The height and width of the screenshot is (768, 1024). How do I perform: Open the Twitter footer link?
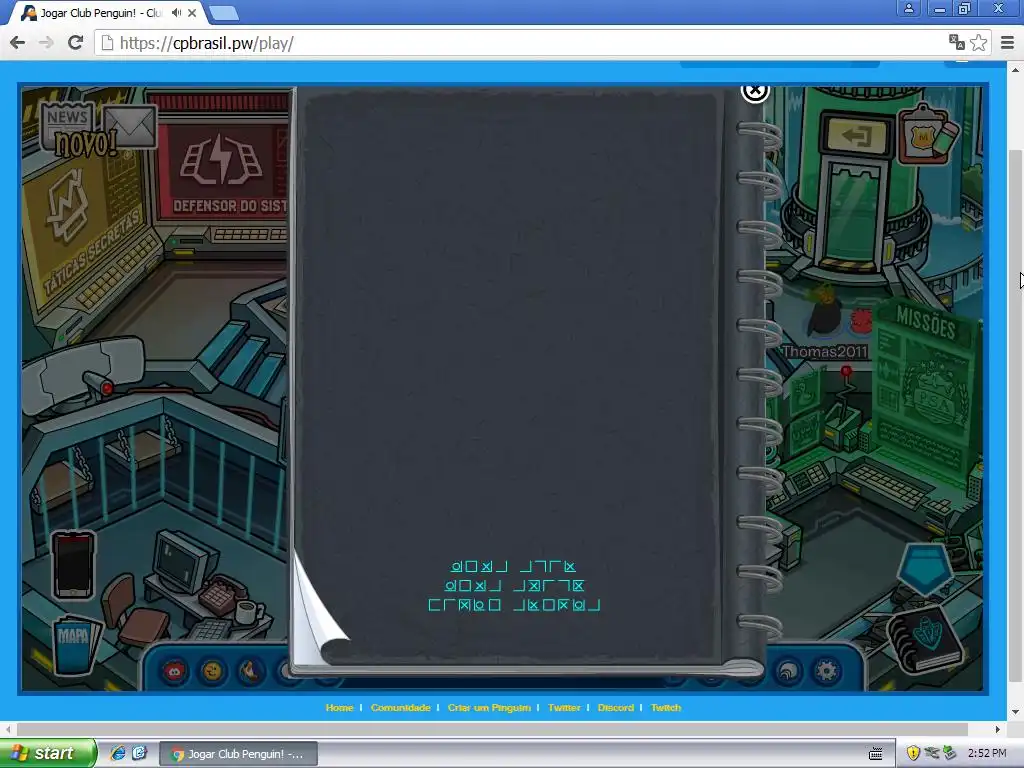[x=564, y=707]
